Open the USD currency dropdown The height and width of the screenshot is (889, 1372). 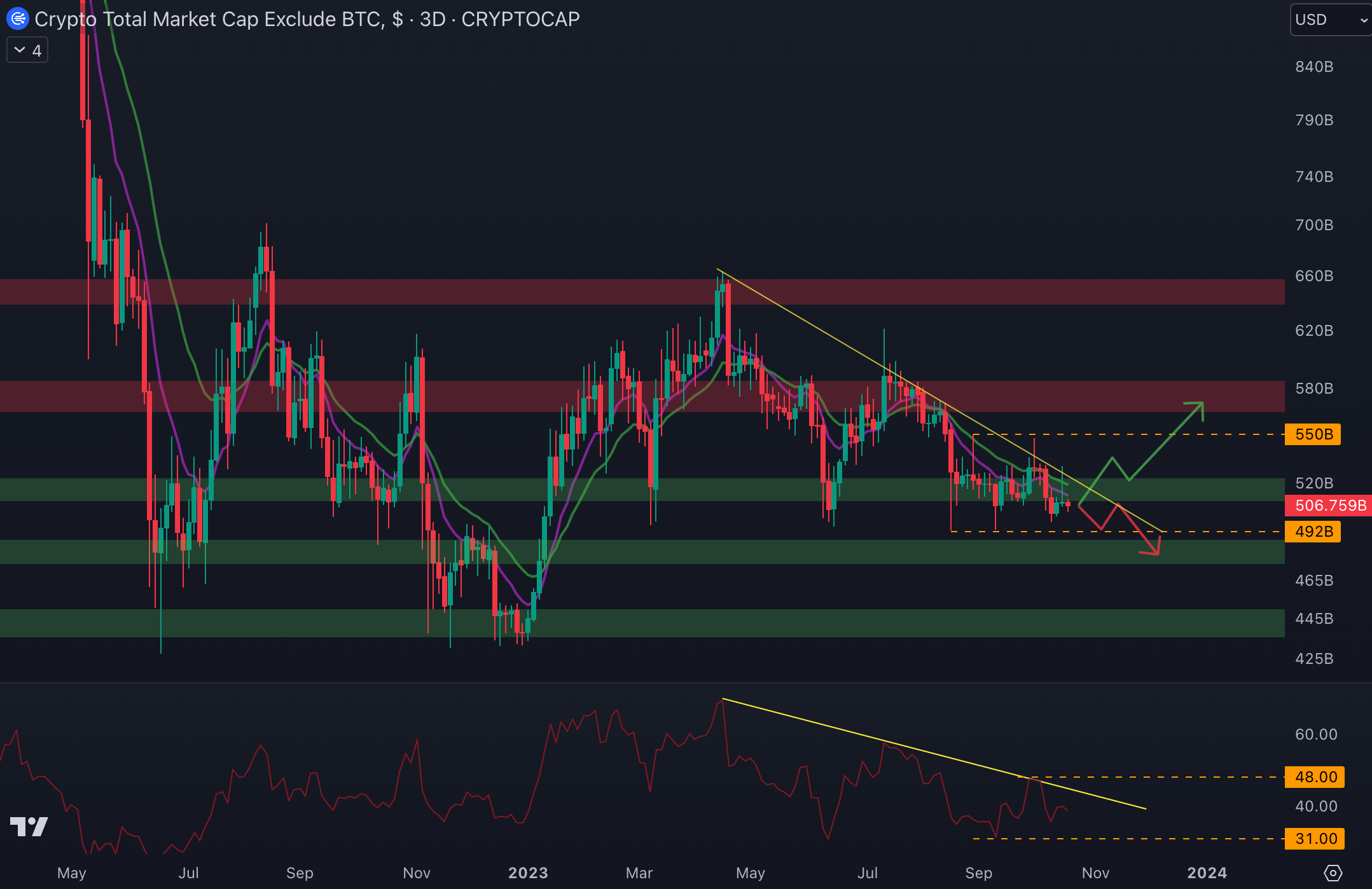click(1331, 20)
